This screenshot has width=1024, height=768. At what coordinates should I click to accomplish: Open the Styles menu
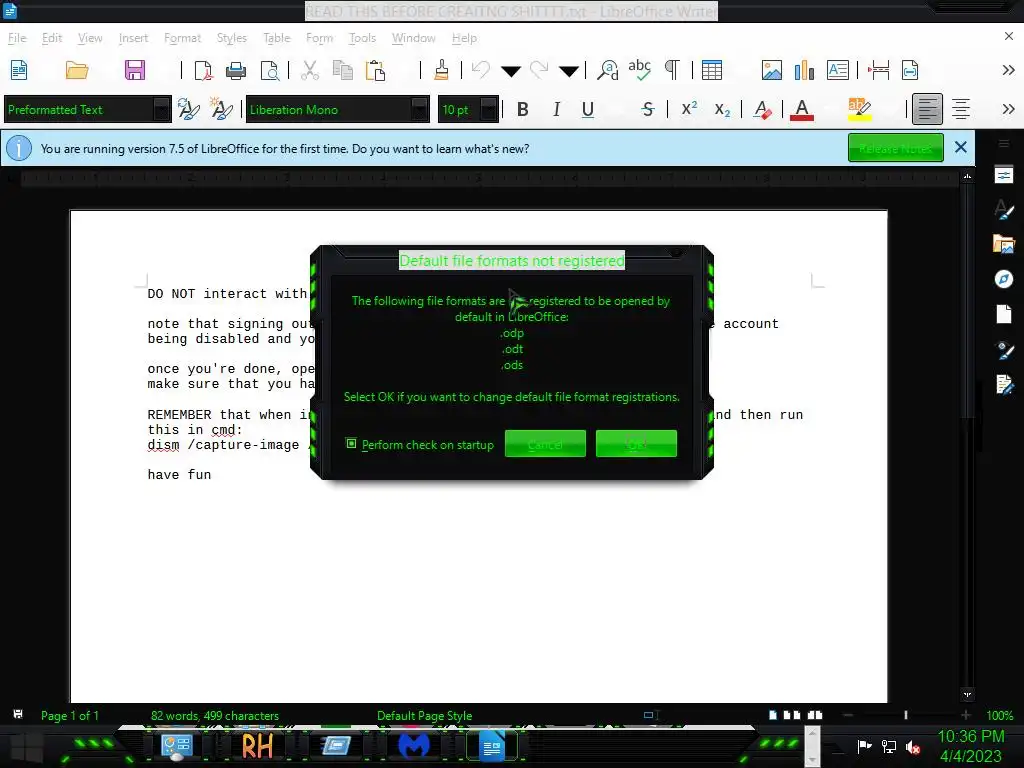click(x=232, y=38)
